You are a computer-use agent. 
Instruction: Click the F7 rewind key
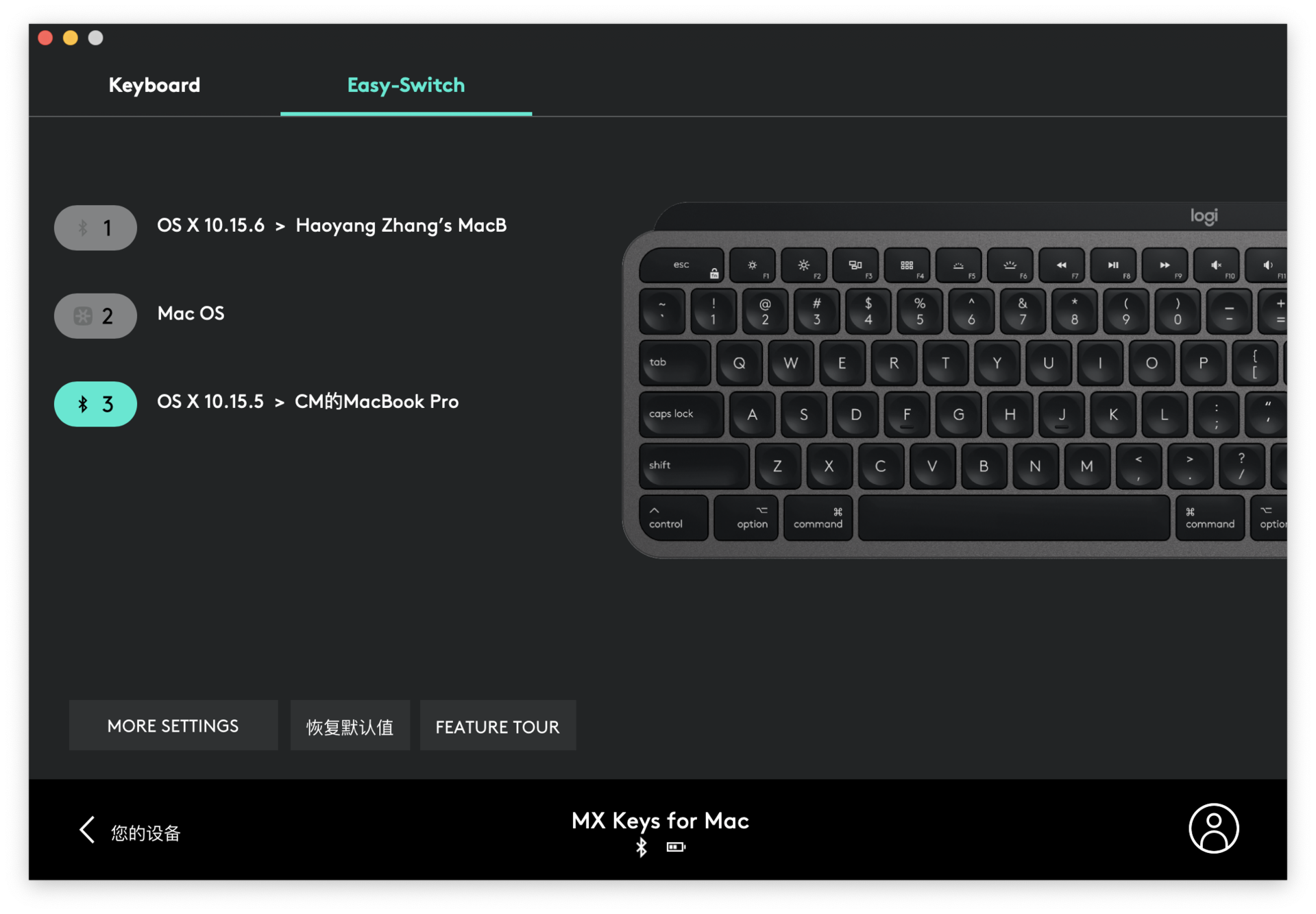pos(1062,265)
